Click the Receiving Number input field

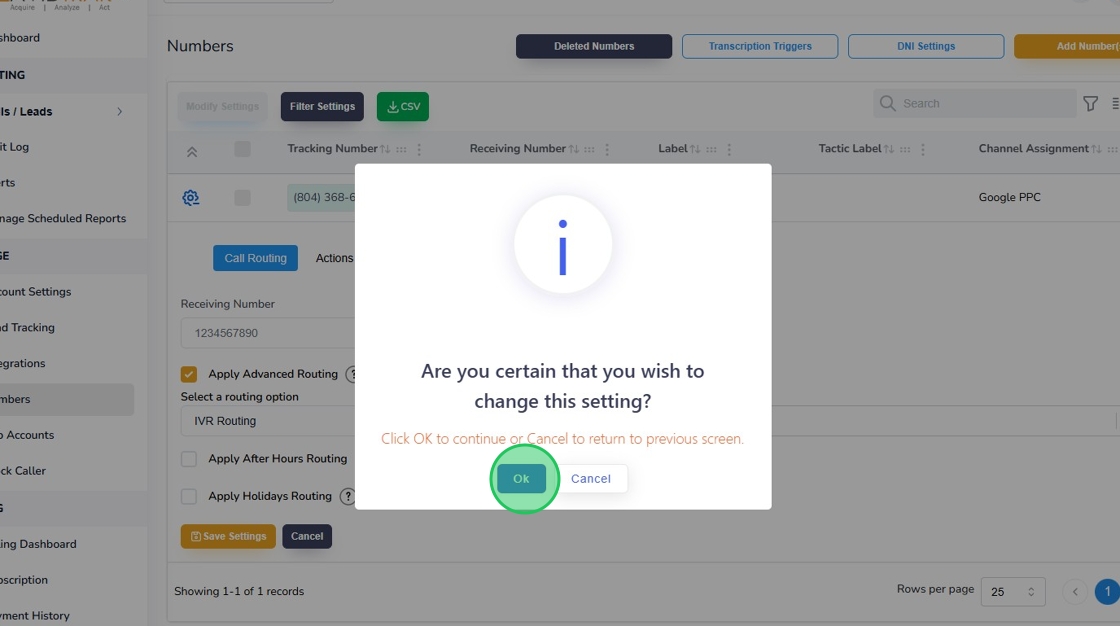(266, 333)
